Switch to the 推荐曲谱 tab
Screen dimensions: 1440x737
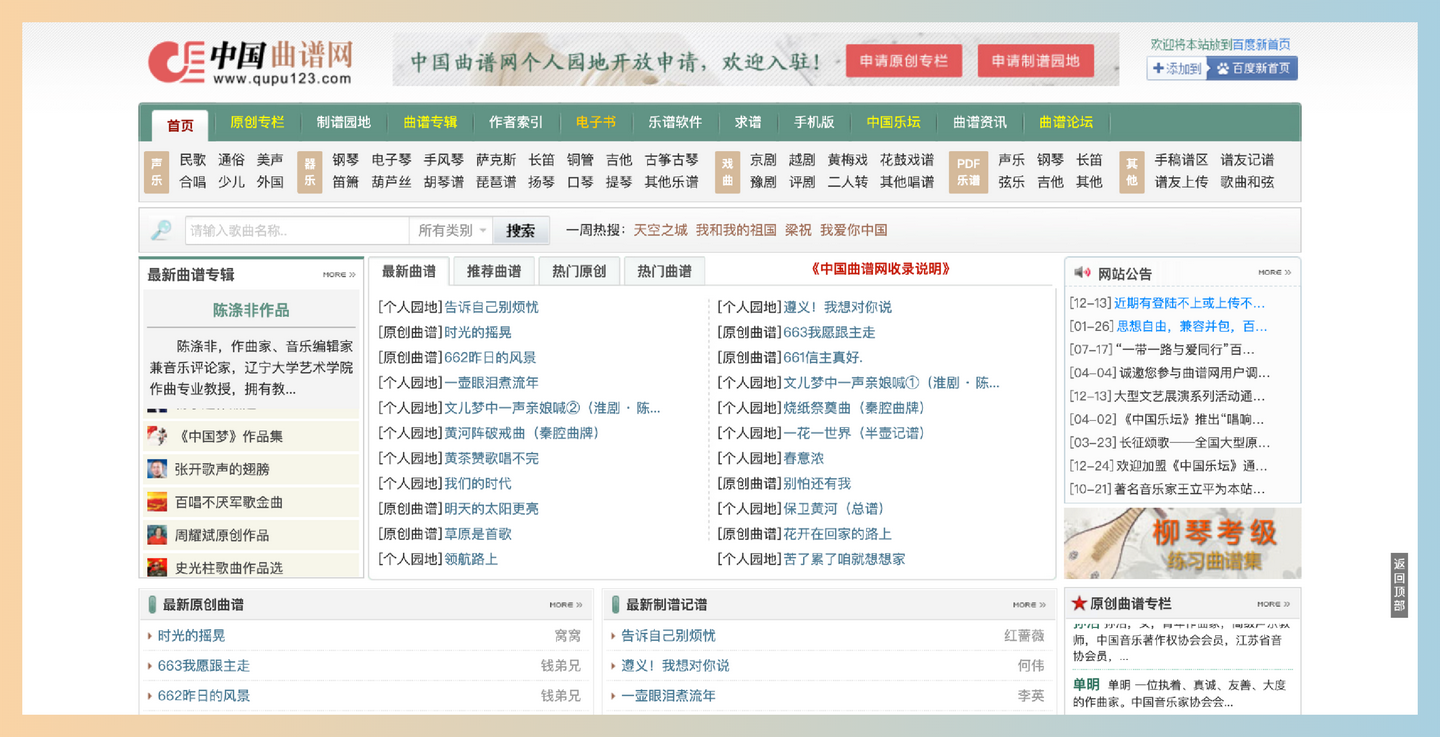click(494, 270)
